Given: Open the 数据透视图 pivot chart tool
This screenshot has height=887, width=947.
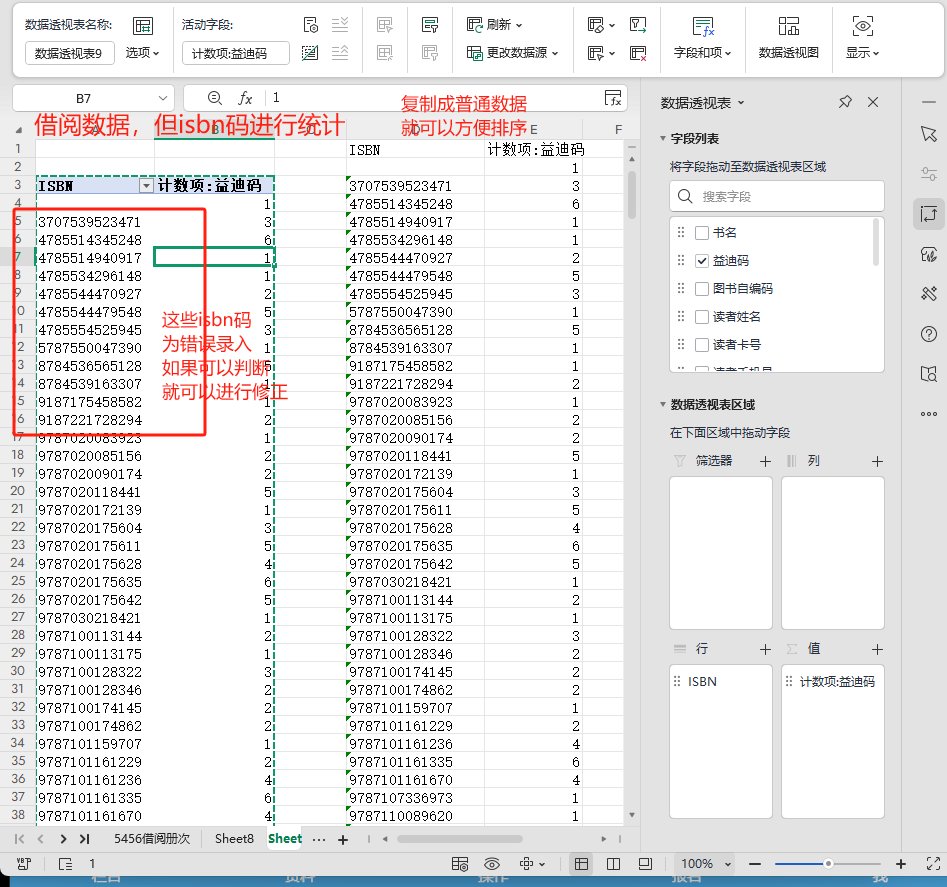Looking at the screenshot, I should (x=788, y=36).
